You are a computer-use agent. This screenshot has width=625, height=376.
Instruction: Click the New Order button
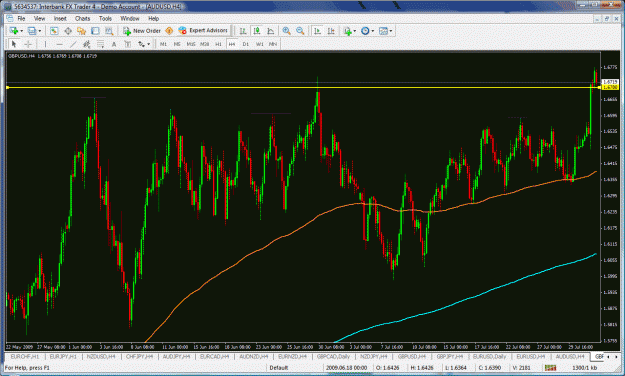pyautogui.click(x=142, y=31)
